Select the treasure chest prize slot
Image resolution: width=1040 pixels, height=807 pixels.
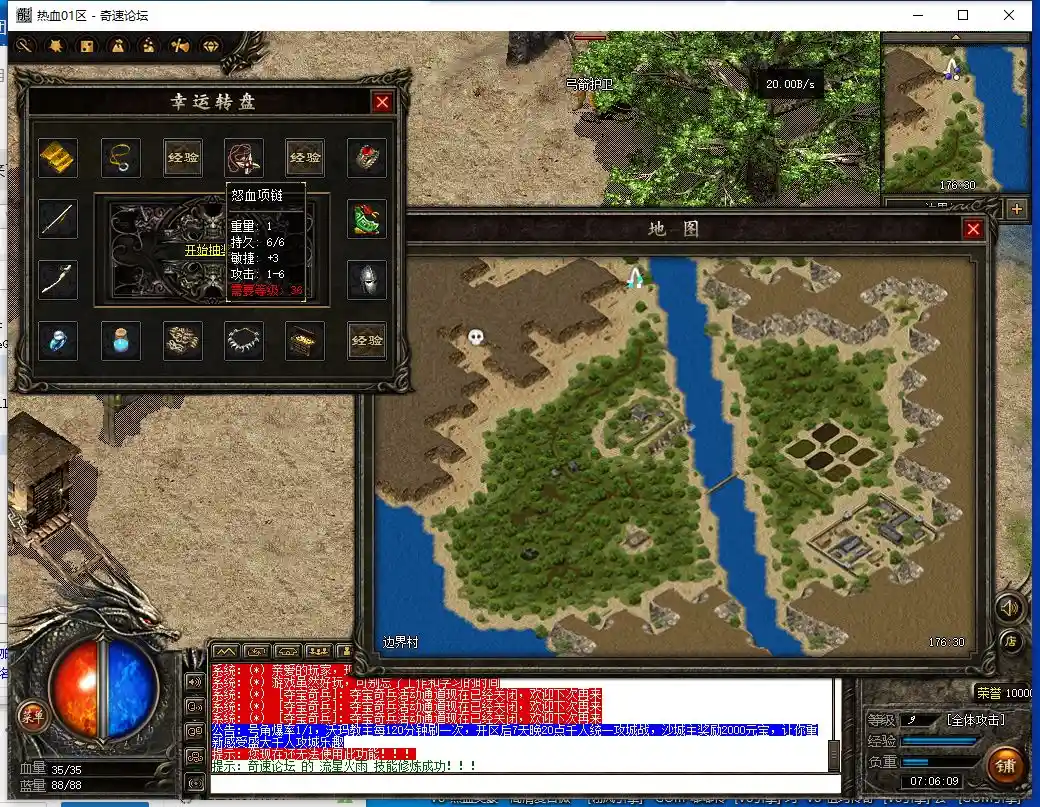[x=304, y=341]
